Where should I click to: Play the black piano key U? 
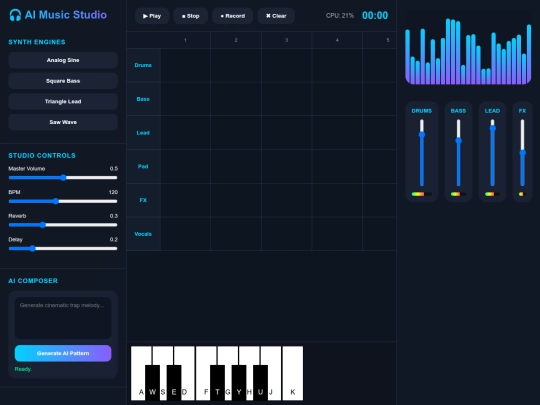(x=260, y=382)
